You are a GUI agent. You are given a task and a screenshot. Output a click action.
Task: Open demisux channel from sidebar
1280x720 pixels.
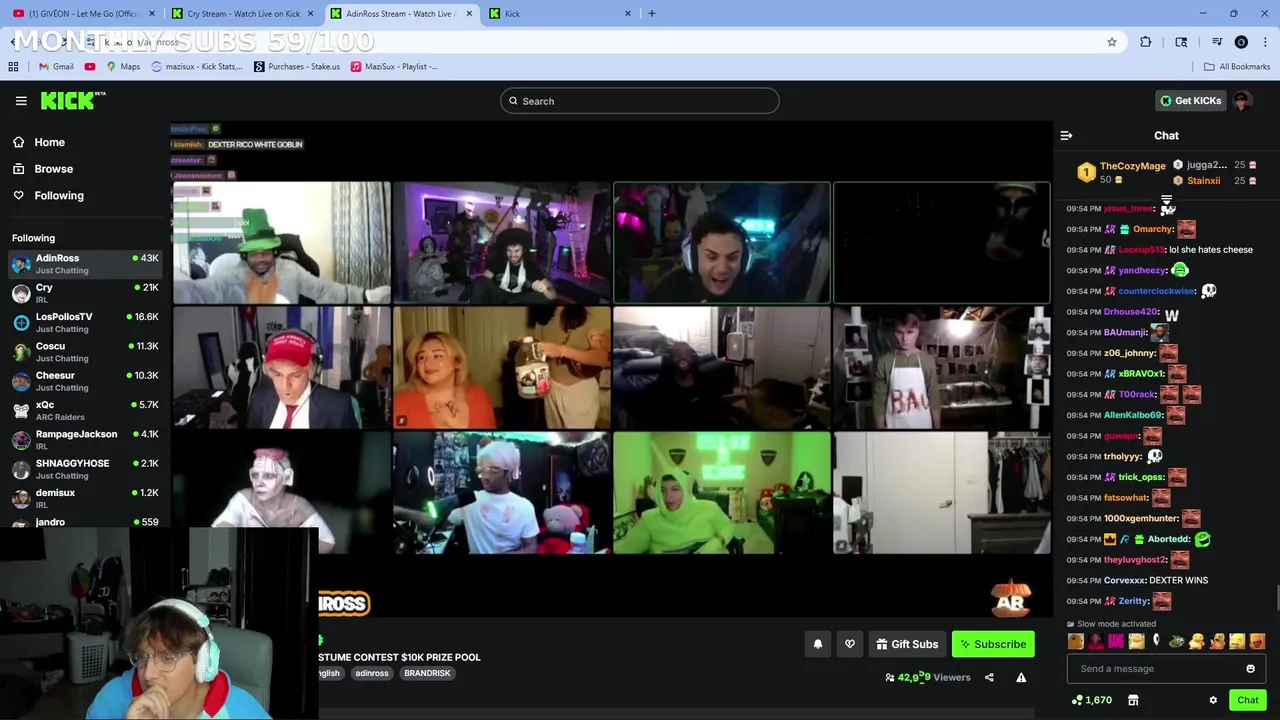(x=85, y=498)
